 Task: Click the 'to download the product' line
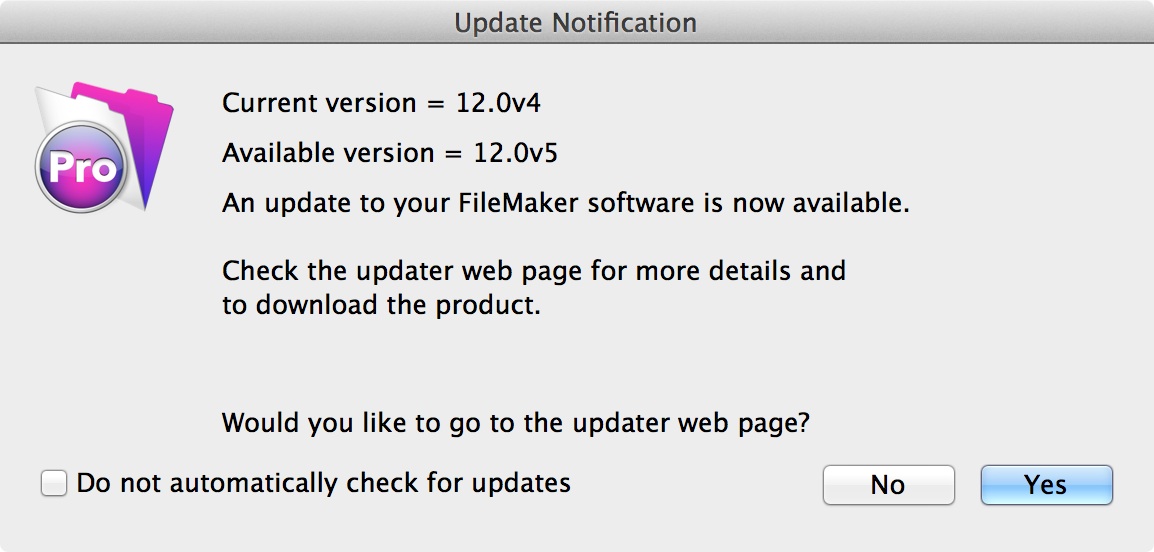[380, 305]
